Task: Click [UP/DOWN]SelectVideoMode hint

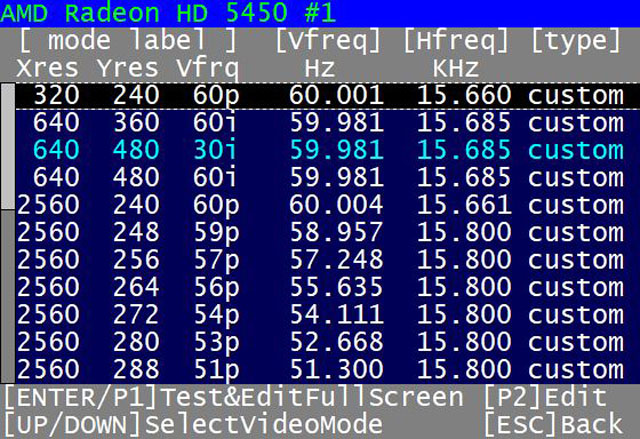Action: point(193,424)
